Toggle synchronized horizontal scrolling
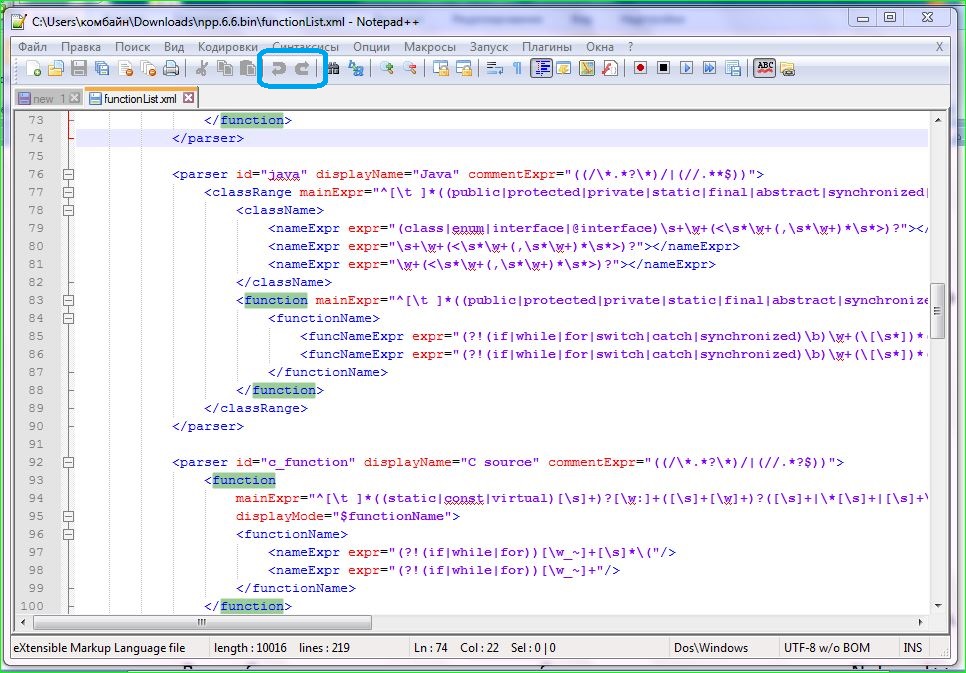The width and height of the screenshot is (966, 673). (464, 68)
